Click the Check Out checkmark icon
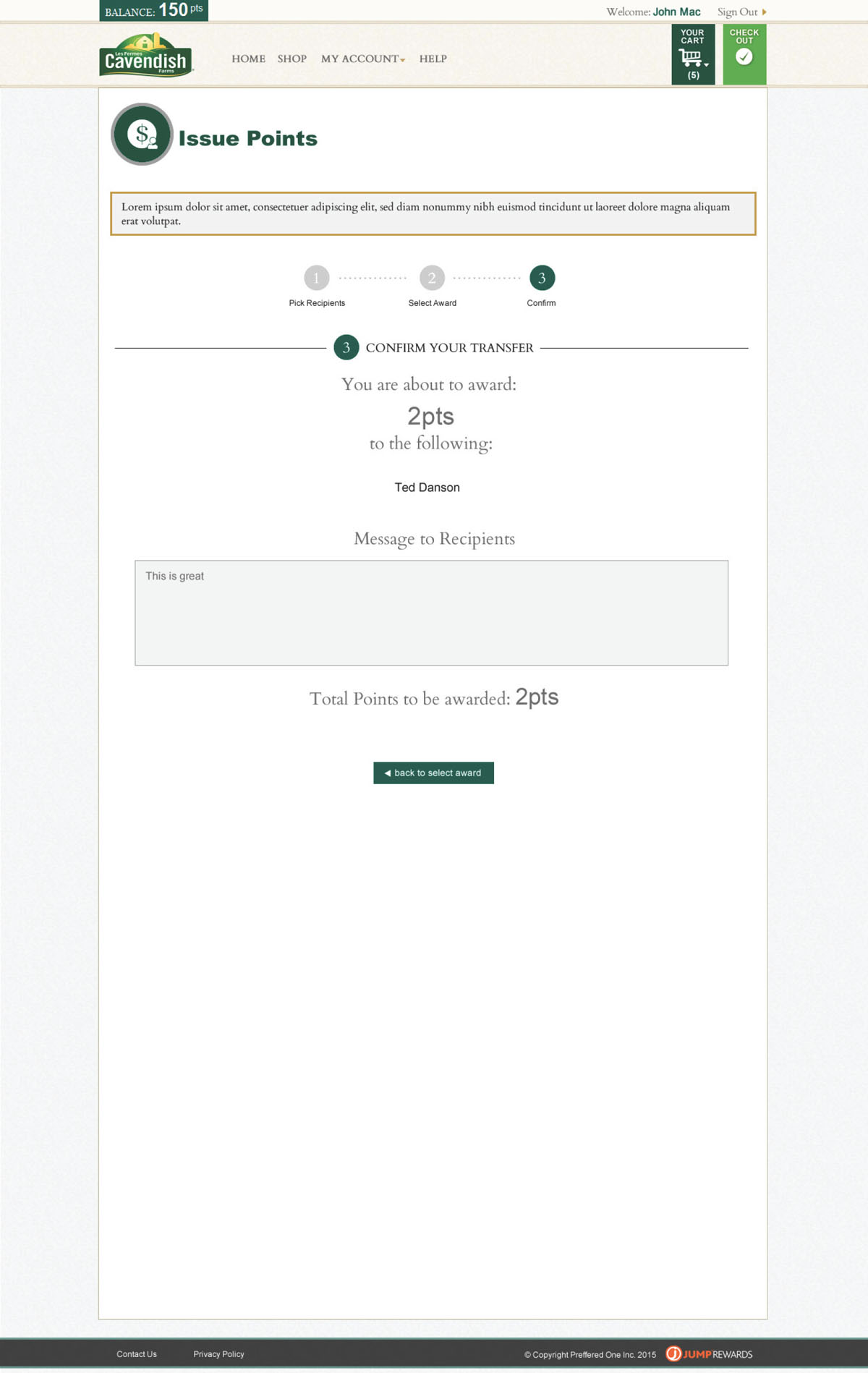The height and width of the screenshot is (1373, 868). (x=744, y=56)
